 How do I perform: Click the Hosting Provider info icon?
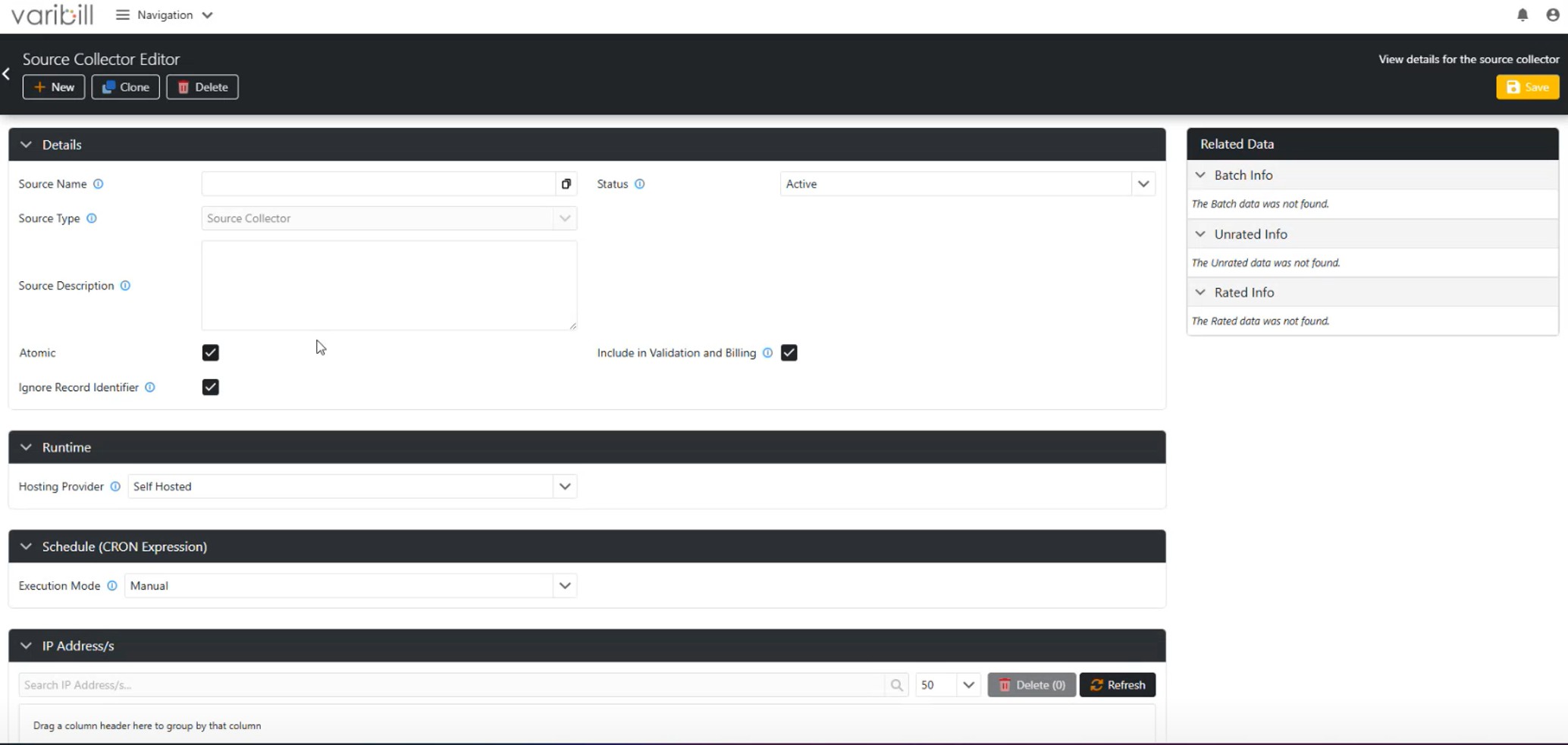[115, 487]
